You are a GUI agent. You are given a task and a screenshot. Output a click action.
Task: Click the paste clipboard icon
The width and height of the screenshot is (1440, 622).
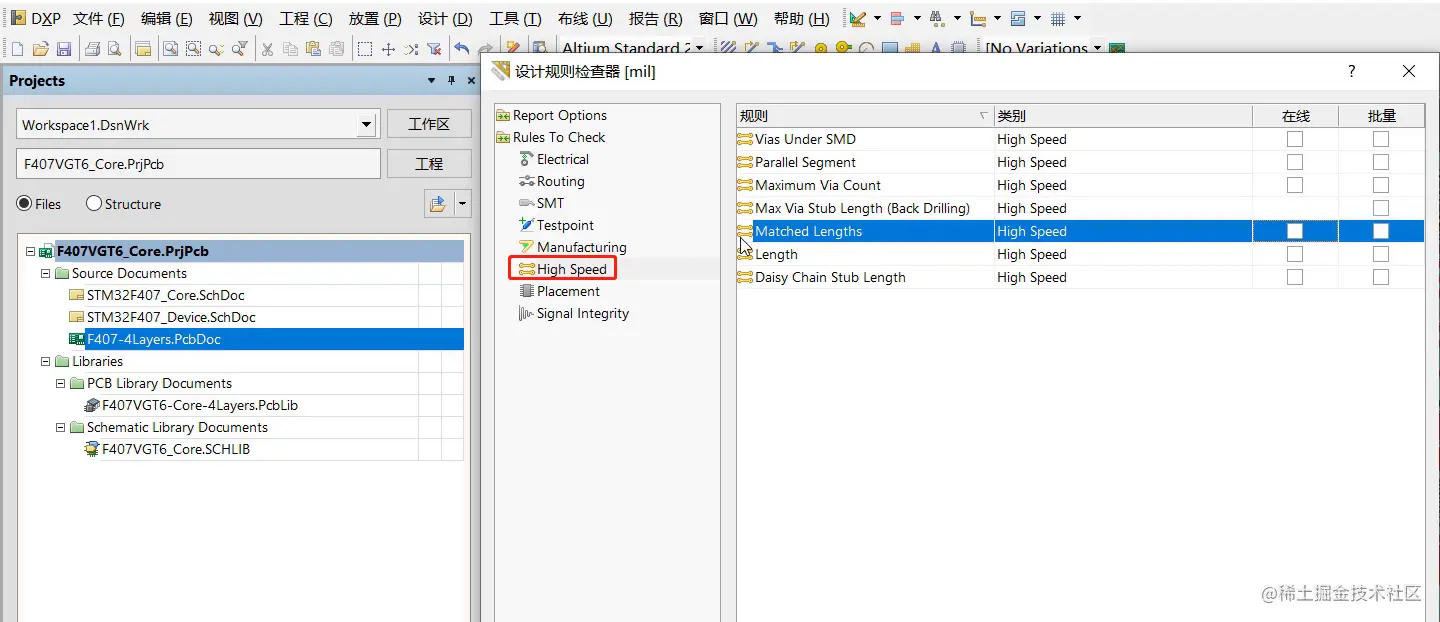click(x=313, y=49)
